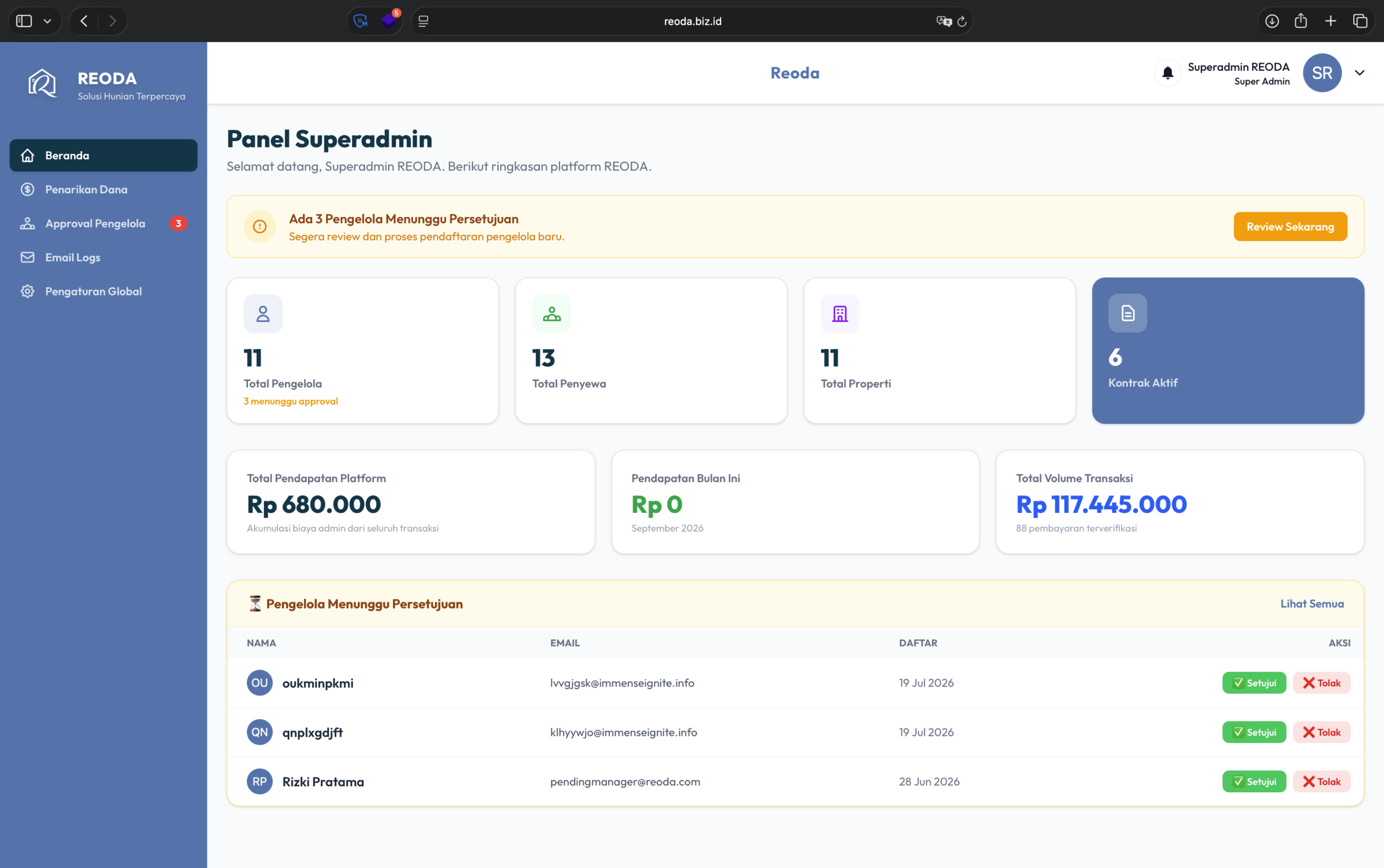Screen dimensions: 1384x868
Task: Click the Kontrak Aktif document icon
Action: click(x=1127, y=313)
